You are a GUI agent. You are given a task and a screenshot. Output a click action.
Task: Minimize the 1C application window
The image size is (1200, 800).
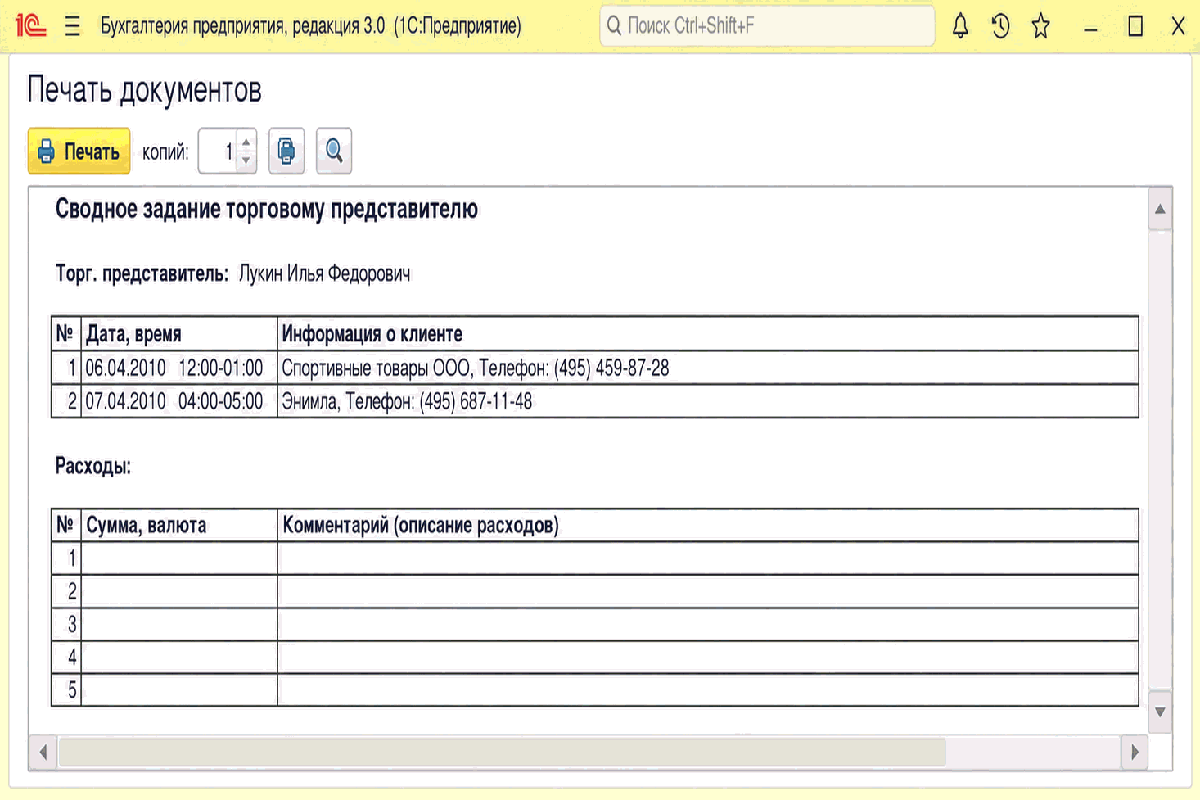[1090, 27]
